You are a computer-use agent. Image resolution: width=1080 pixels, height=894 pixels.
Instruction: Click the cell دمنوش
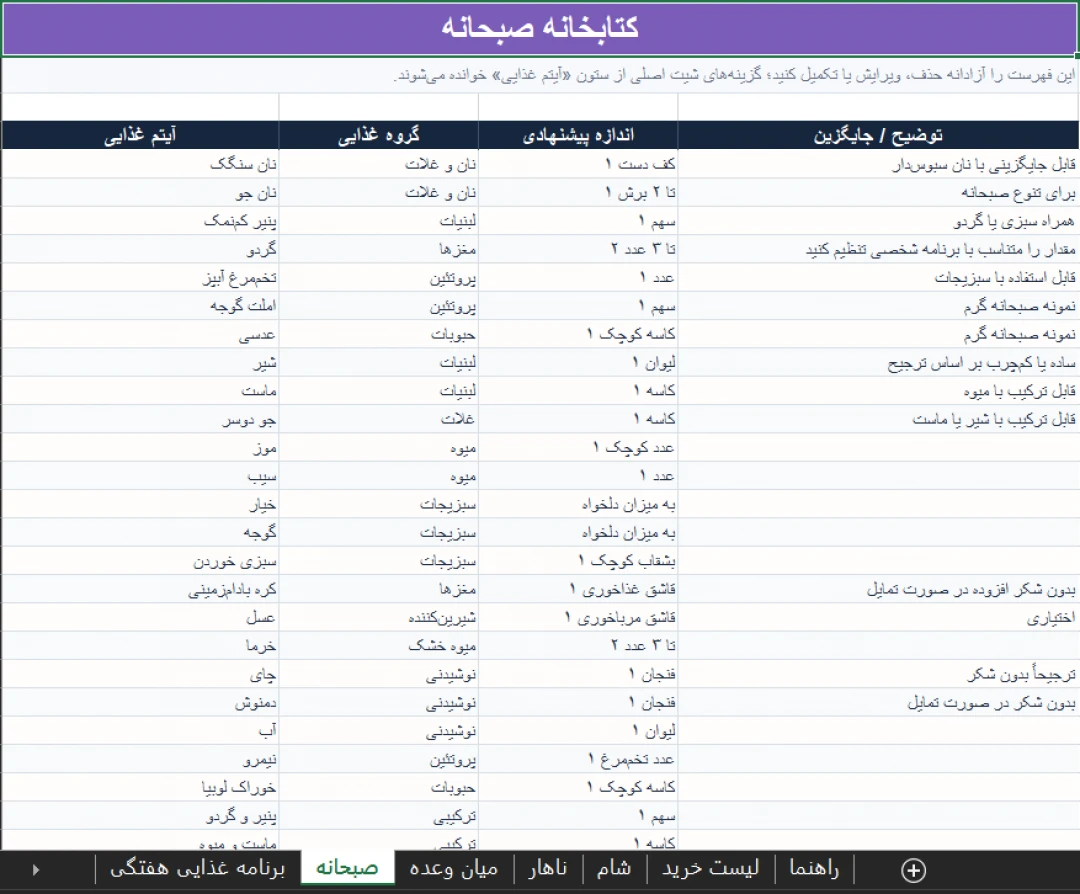[141, 703]
